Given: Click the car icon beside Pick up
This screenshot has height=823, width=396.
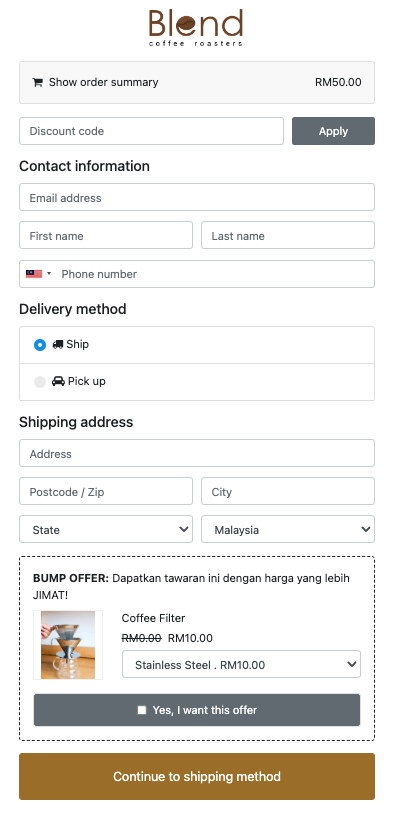Looking at the screenshot, I should 58,382.
